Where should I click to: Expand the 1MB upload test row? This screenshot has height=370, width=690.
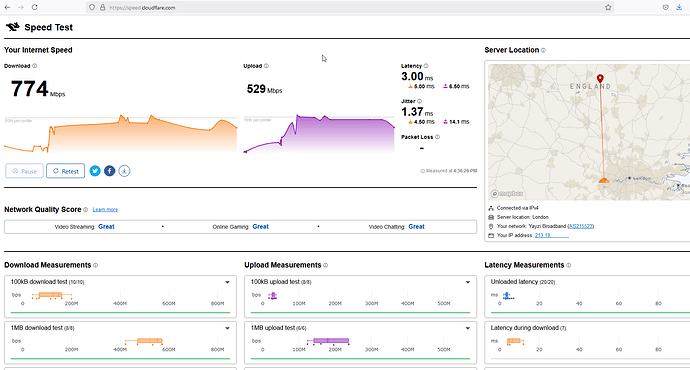pos(468,328)
